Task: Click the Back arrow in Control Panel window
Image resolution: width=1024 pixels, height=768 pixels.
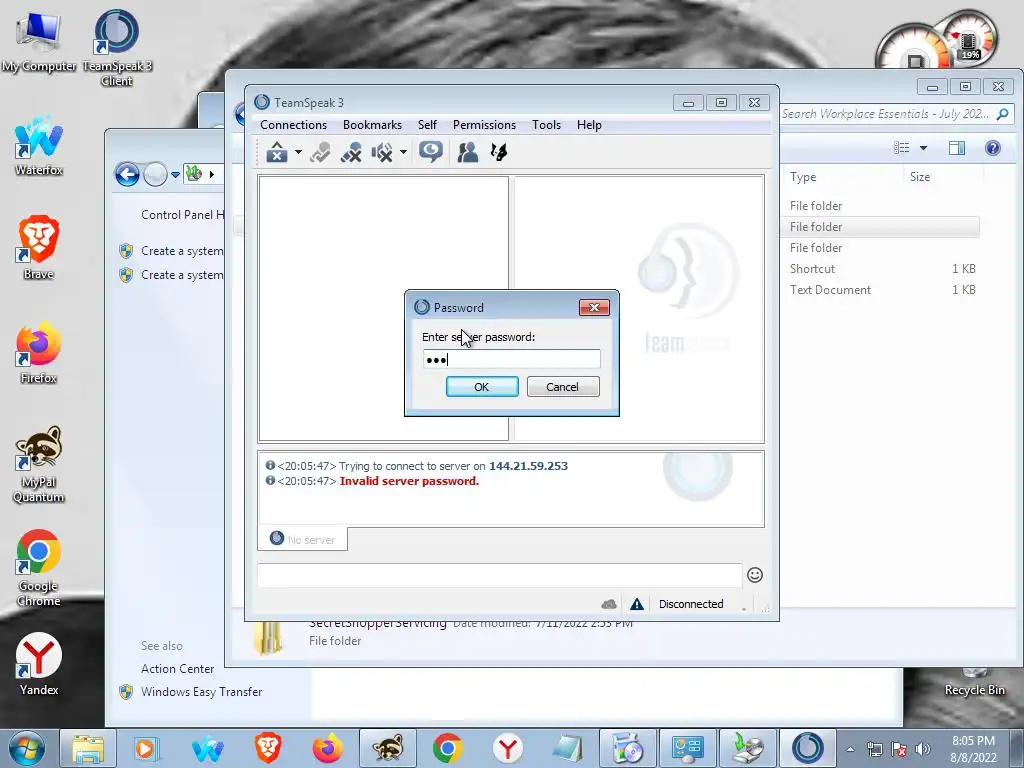Action: pos(127,174)
